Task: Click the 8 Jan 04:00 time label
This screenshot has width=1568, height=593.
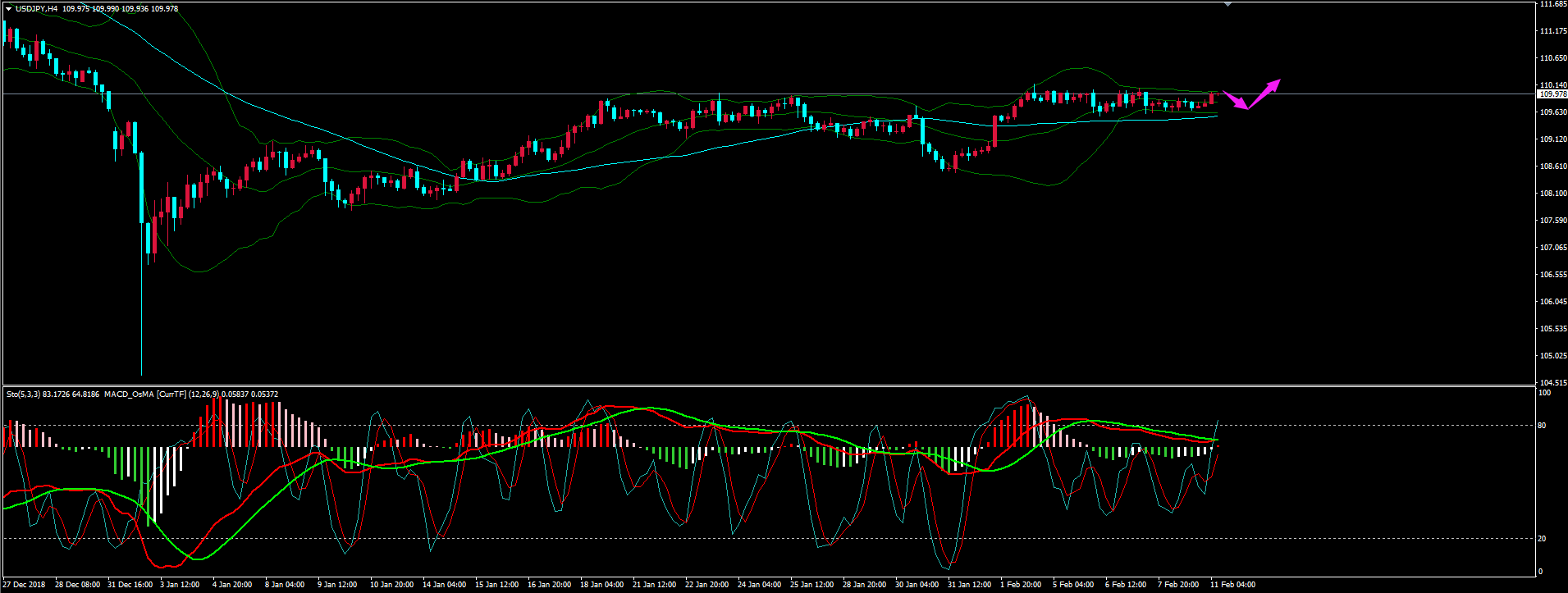Action: click(285, 585)
